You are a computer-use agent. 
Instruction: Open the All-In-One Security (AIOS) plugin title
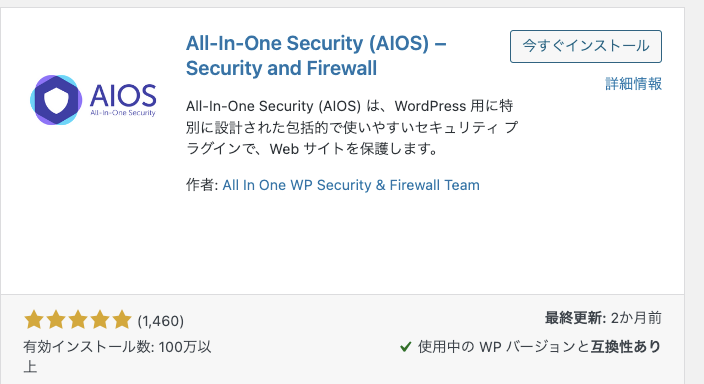[x=316, y=56]
